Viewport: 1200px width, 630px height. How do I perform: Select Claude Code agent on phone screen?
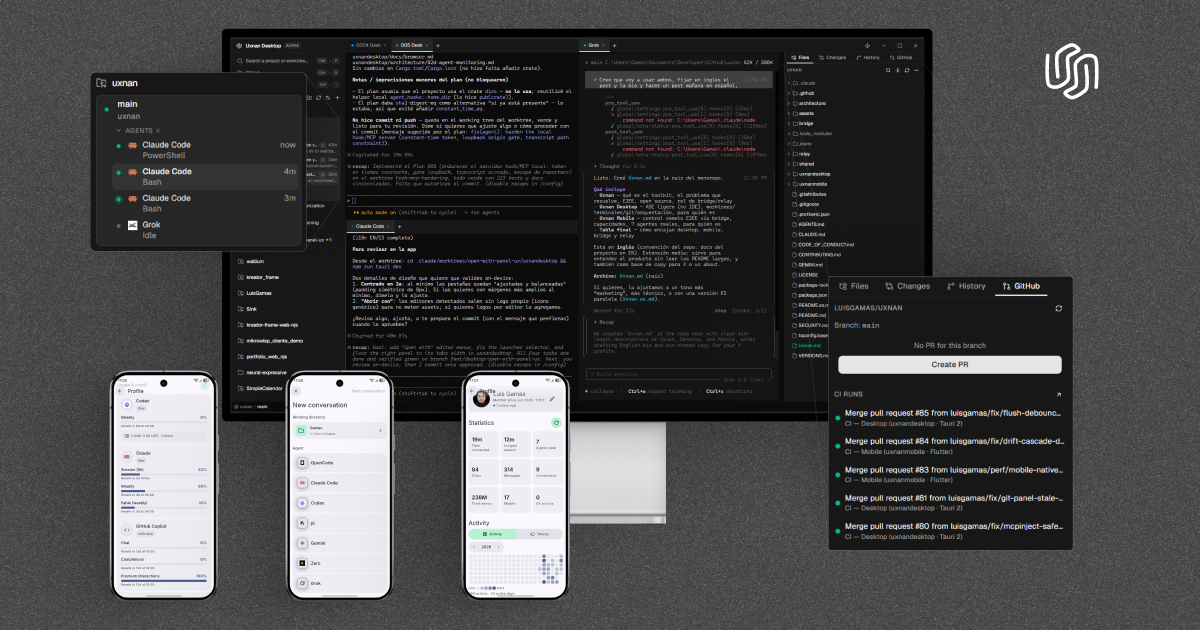coord(340,483)
